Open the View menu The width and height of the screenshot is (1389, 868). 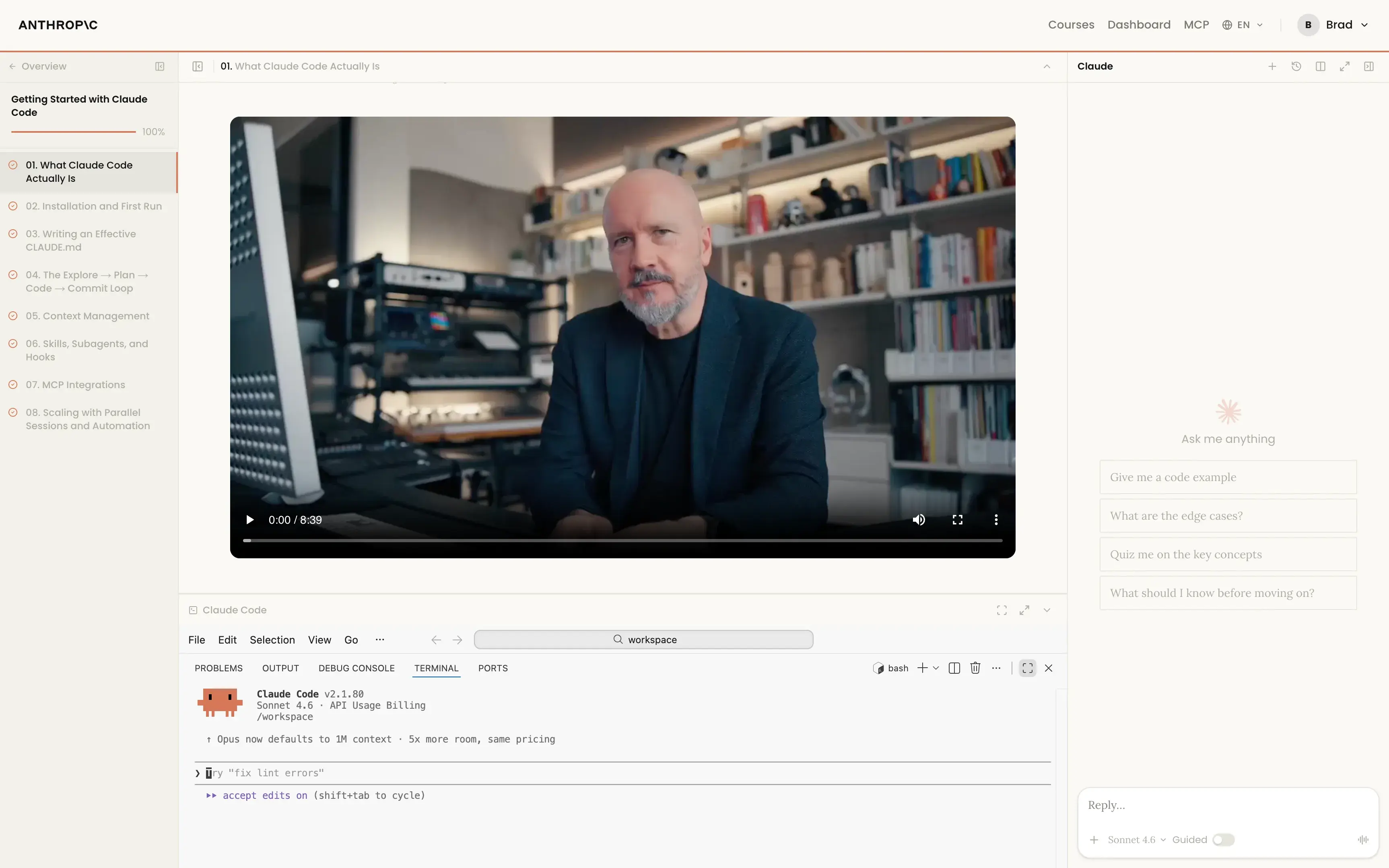coord(319,640)
